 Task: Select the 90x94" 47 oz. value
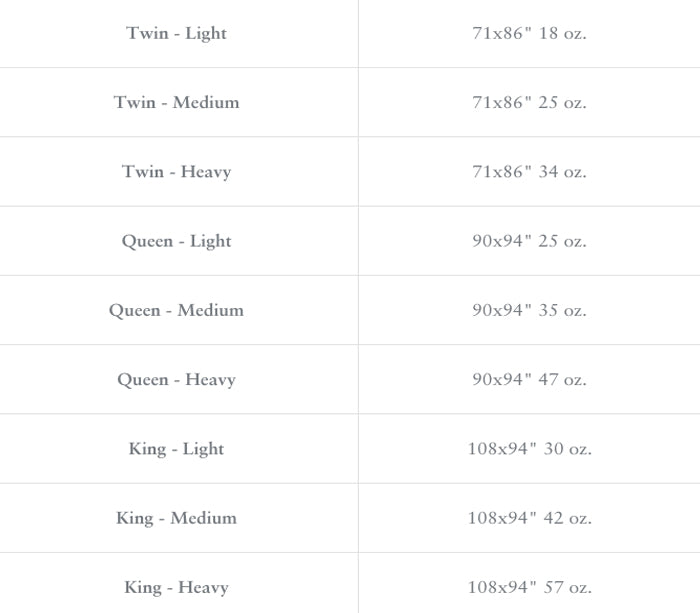529,380
